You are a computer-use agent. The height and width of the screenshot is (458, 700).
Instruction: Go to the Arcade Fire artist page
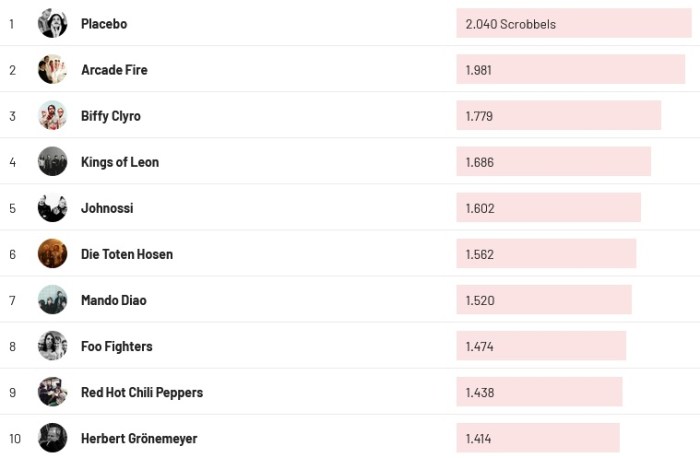pos(114,70)
